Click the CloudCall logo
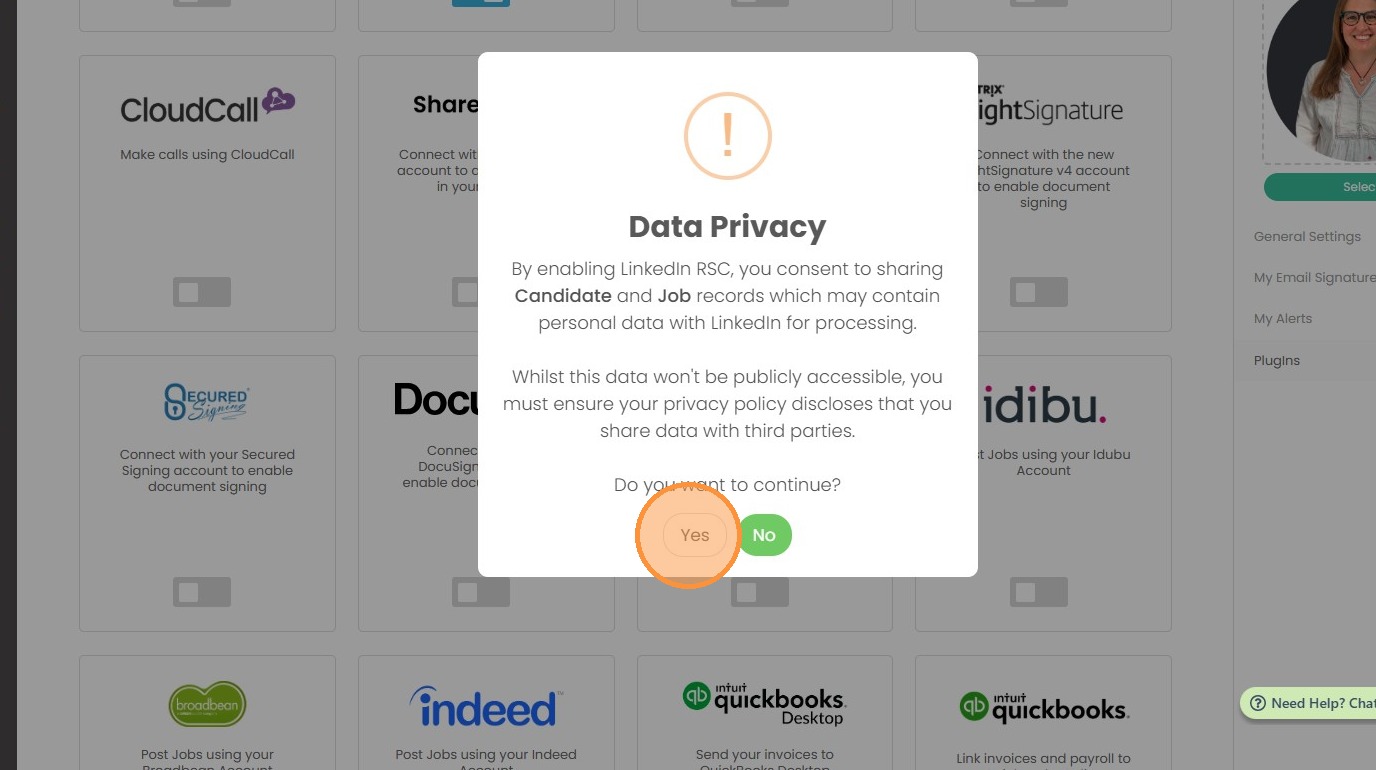Viewport: 1376px width, 770px height. pyautogui.click(x=207, y=106)
